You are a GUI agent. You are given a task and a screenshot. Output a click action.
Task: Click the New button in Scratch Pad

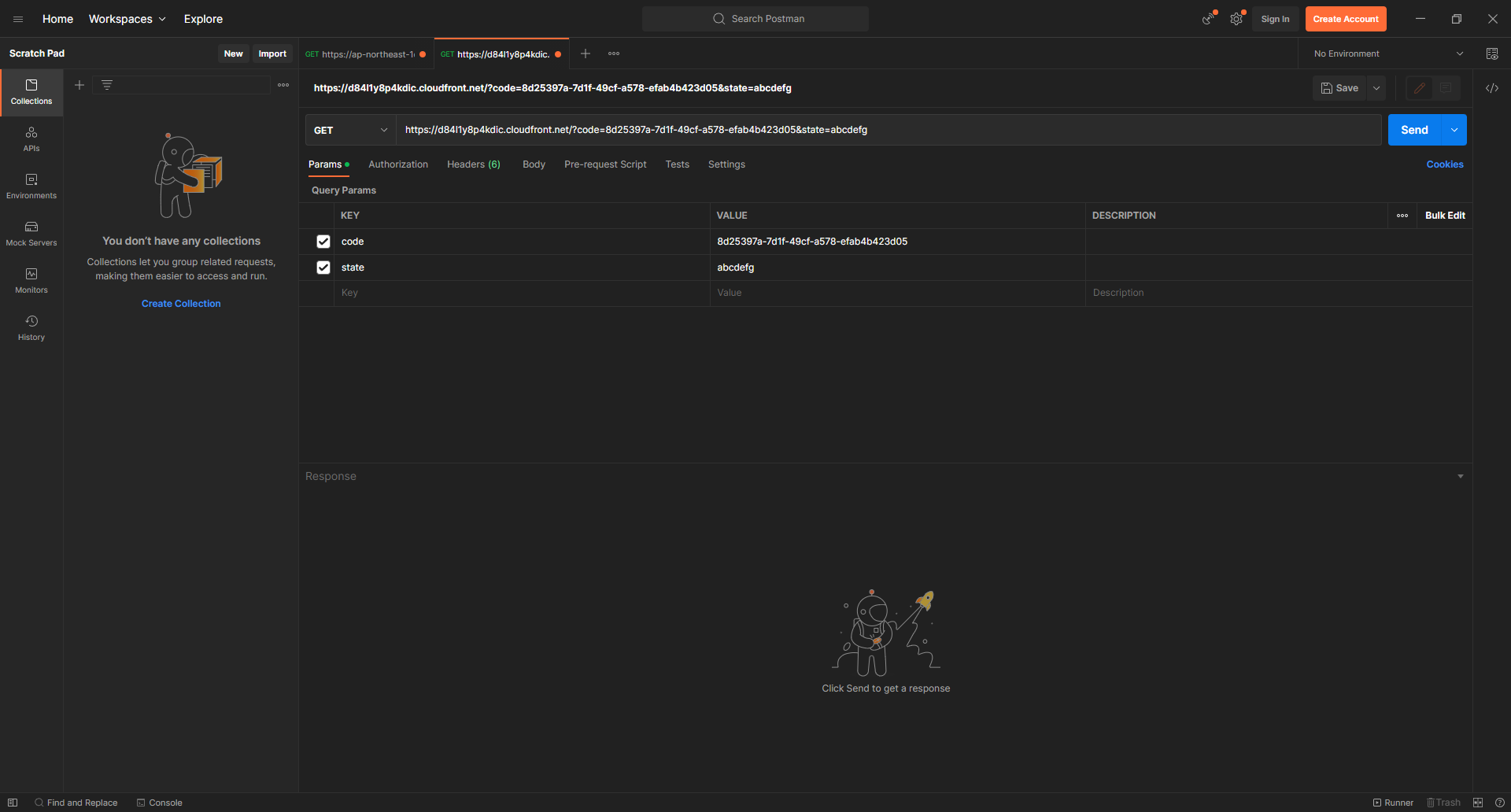[x=233, y=54]
